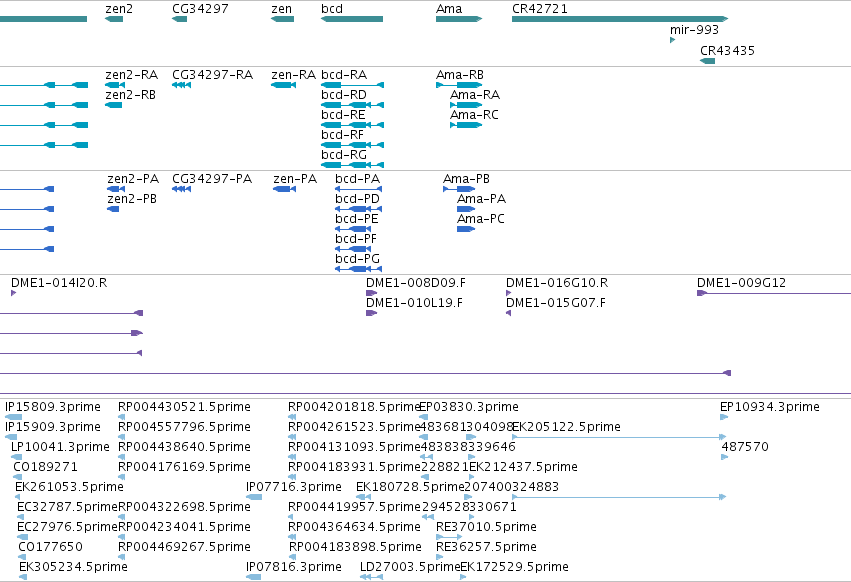Viewport: 851px width, 582px height.
Task: Choose the RP004176169.5prime EST
Action: pos(122,477)
